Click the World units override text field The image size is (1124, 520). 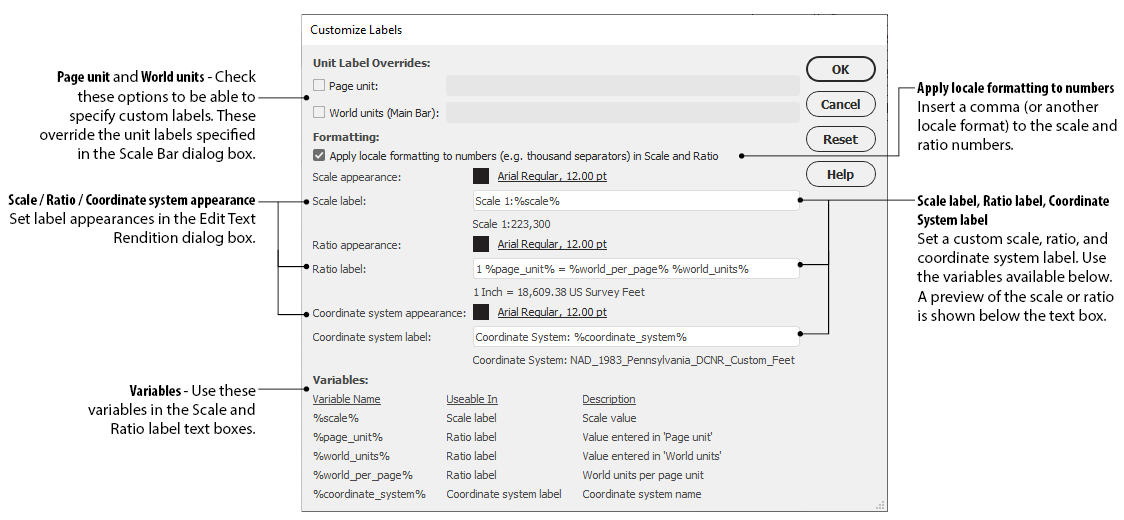coord(621,113)
